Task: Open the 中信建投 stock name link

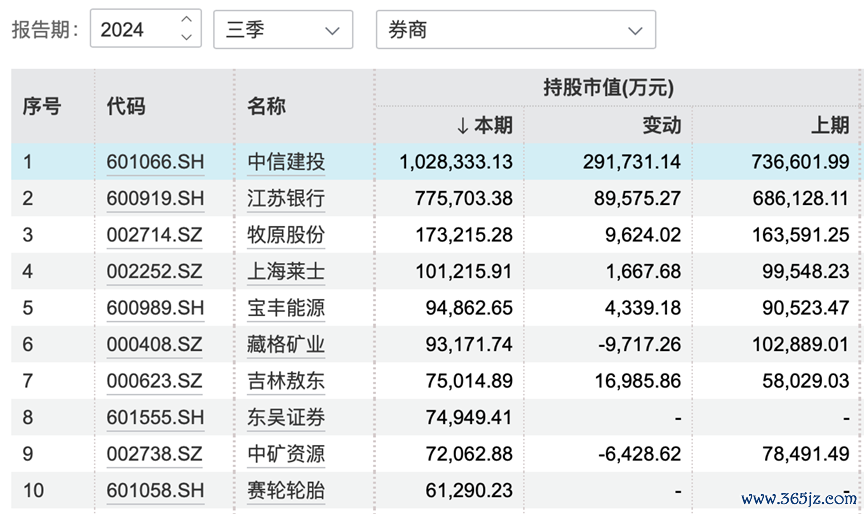Action: 286,162
